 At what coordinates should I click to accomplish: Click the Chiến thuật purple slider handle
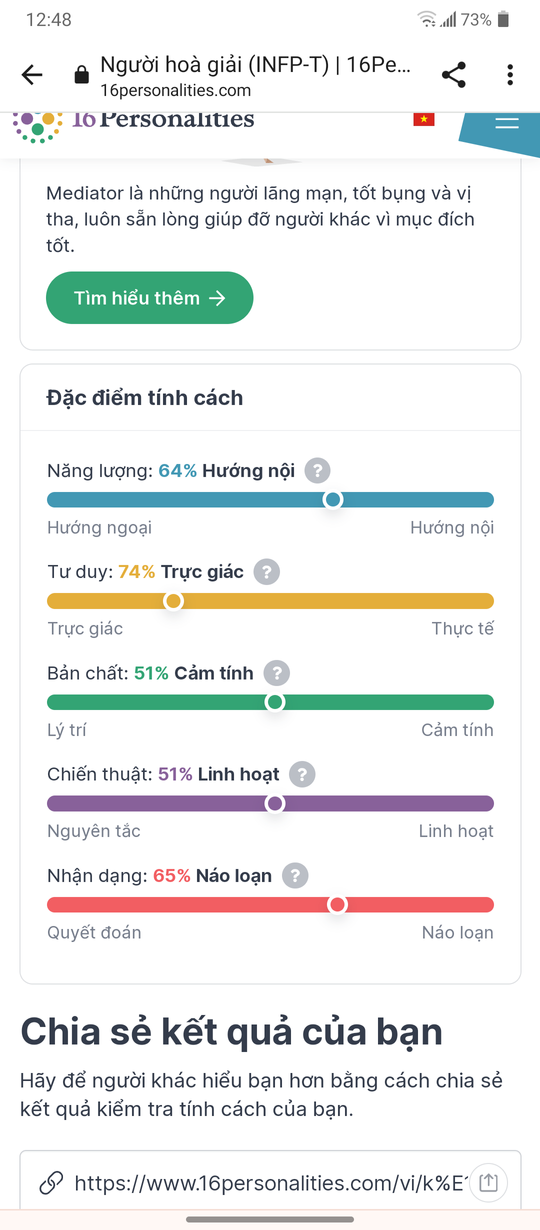coord(274,803)
